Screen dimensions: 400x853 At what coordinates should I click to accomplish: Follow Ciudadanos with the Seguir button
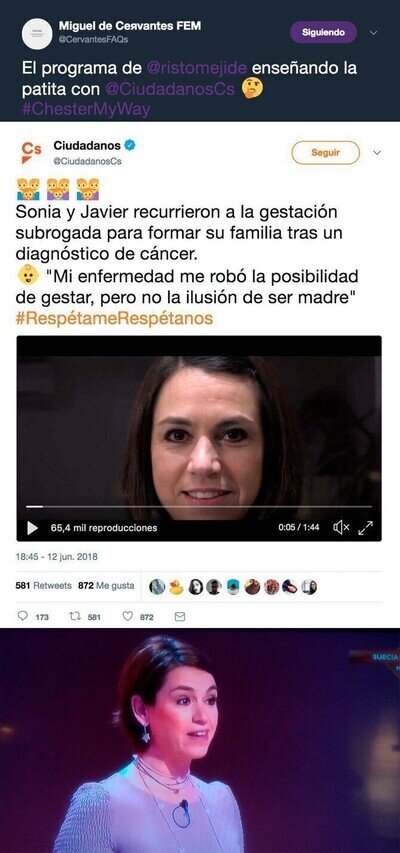pyautogui.click(x=325, y=153)
